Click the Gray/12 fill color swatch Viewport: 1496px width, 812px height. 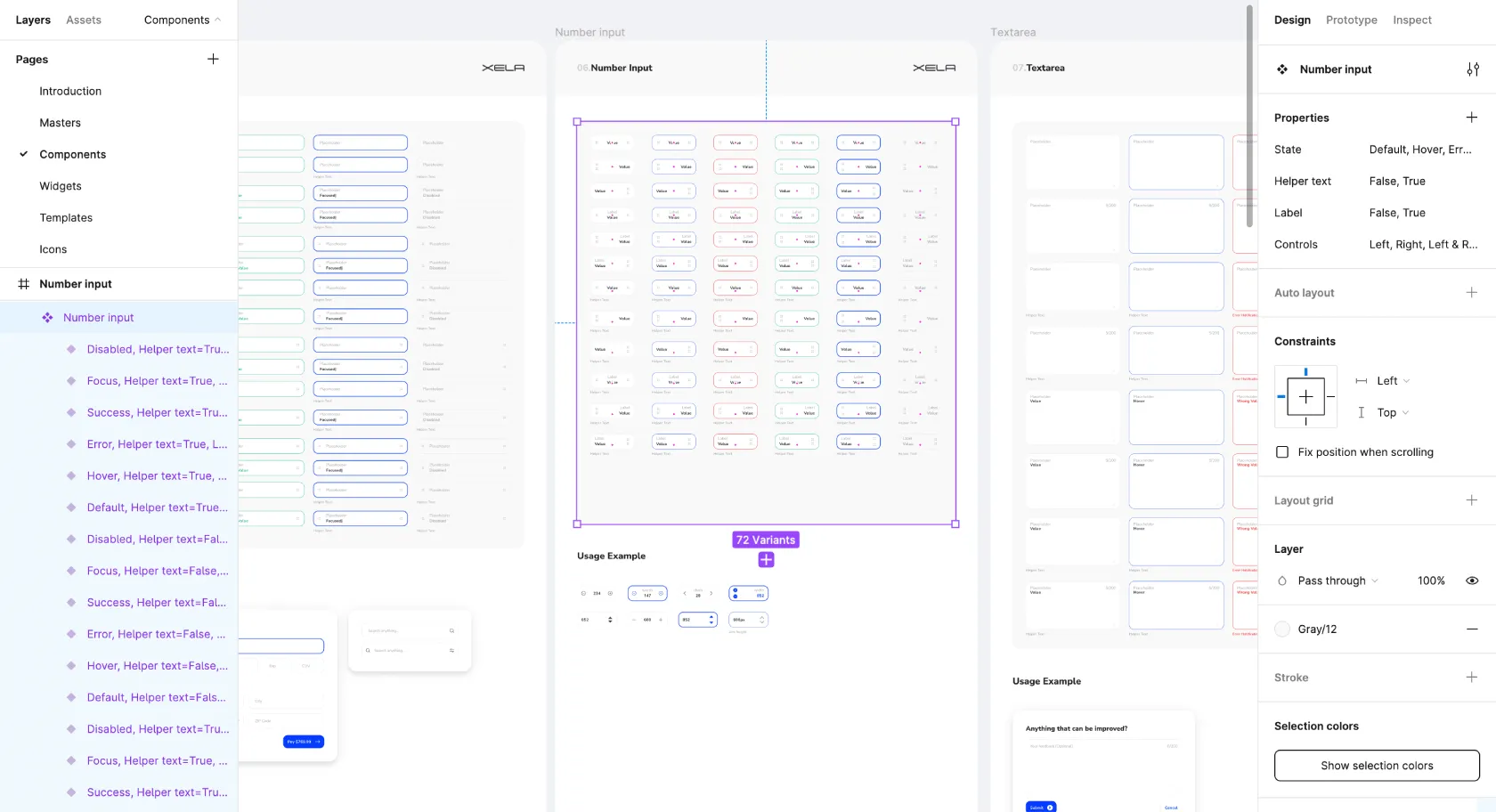coord(1282,629)
